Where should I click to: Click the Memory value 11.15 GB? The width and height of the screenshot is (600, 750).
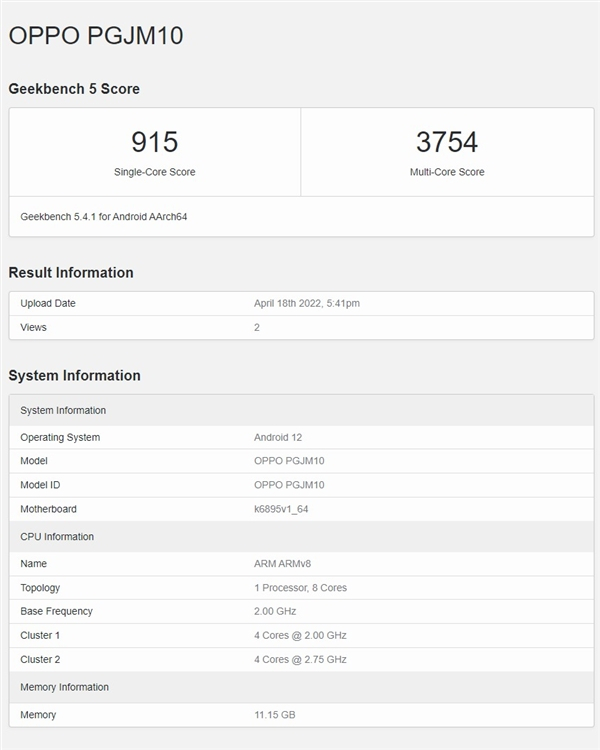click(x=275, y=715)
